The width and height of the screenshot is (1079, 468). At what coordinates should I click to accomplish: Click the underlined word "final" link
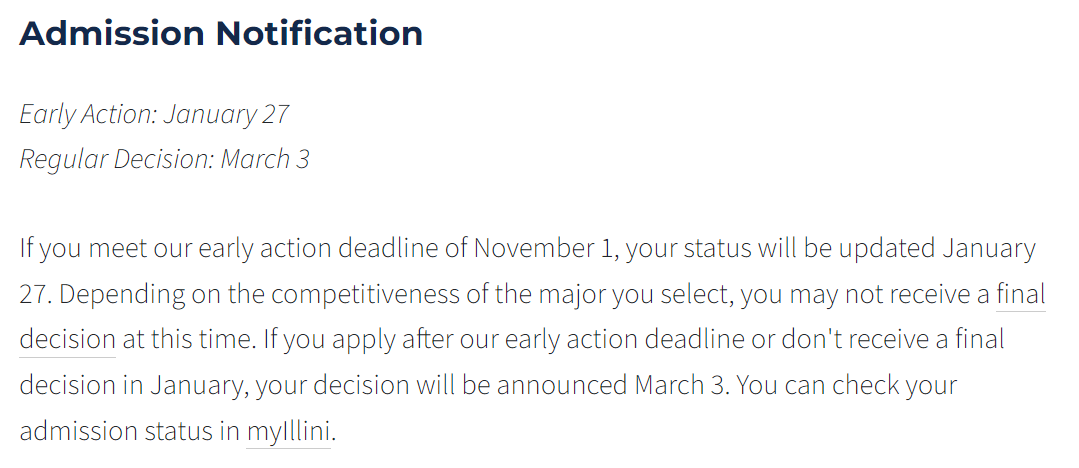[x=1021, y=294]
